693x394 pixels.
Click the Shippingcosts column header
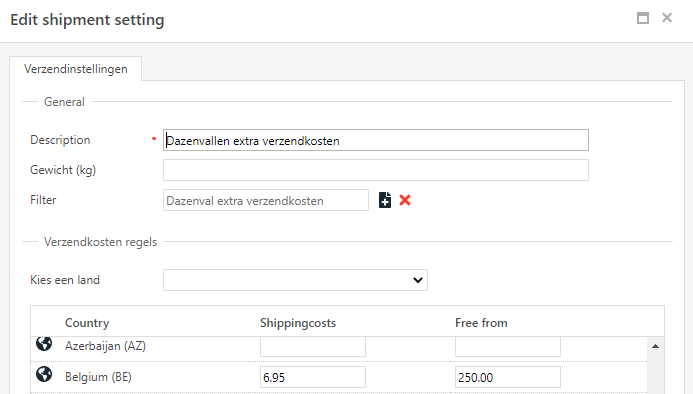point(298,323)
